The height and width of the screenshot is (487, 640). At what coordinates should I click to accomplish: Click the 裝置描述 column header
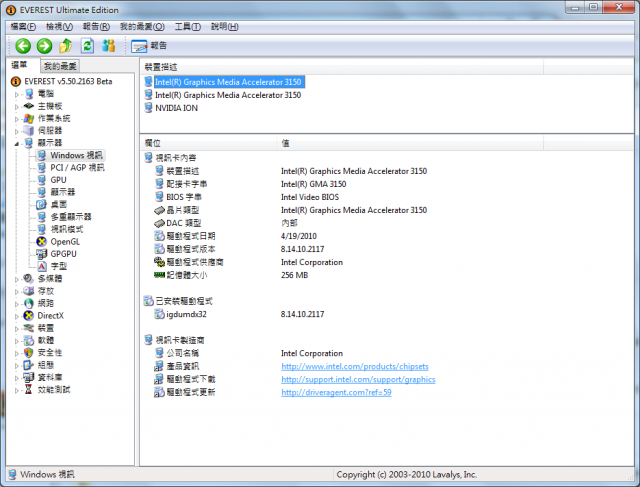point(342,67)
